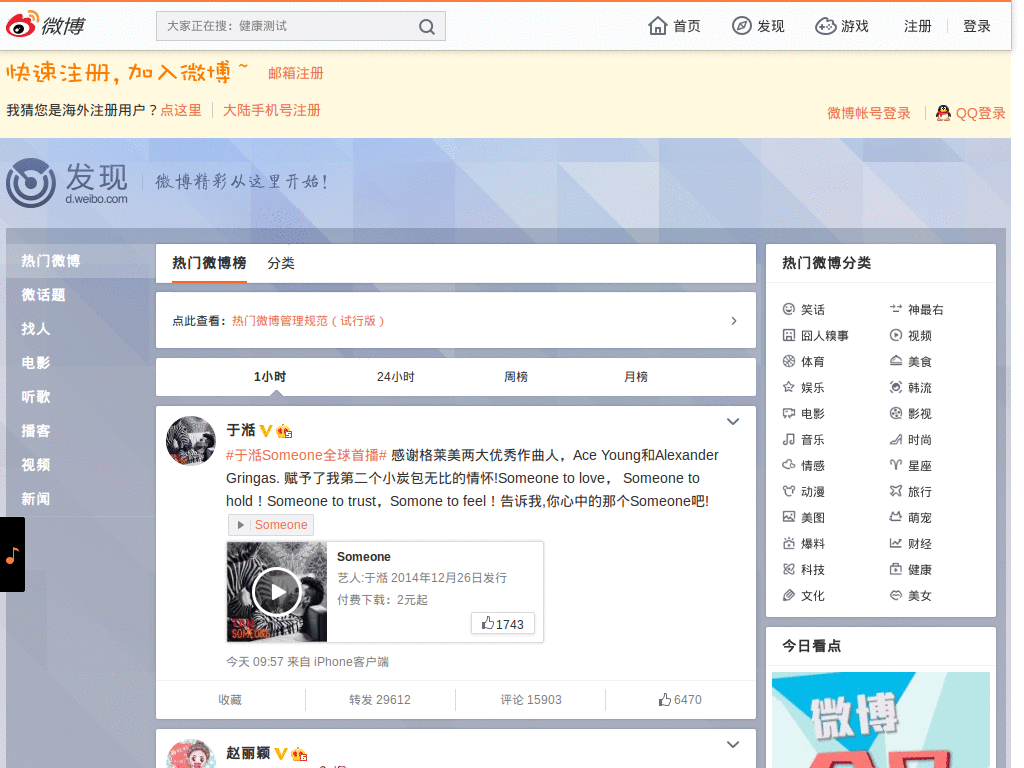Select the 星座 category icon
1024x768 pixels.
[896, 465]
